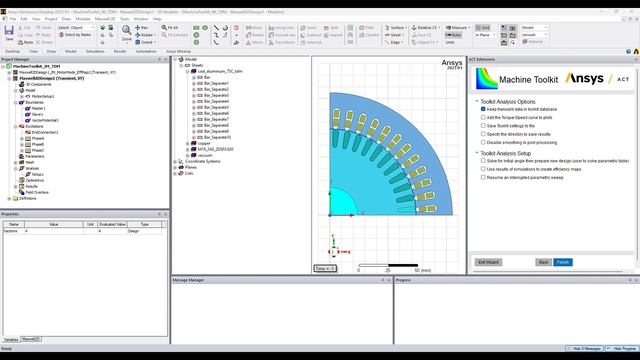Viewport: 640px width, 360px height.
Task: Click the Save icon in the ribbon
Action: click(x=9, y=32)
